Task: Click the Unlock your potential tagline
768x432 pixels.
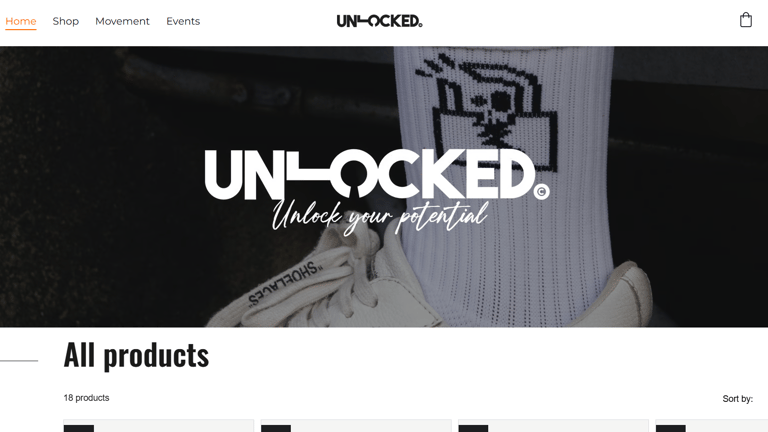Action: pos(380,216)
